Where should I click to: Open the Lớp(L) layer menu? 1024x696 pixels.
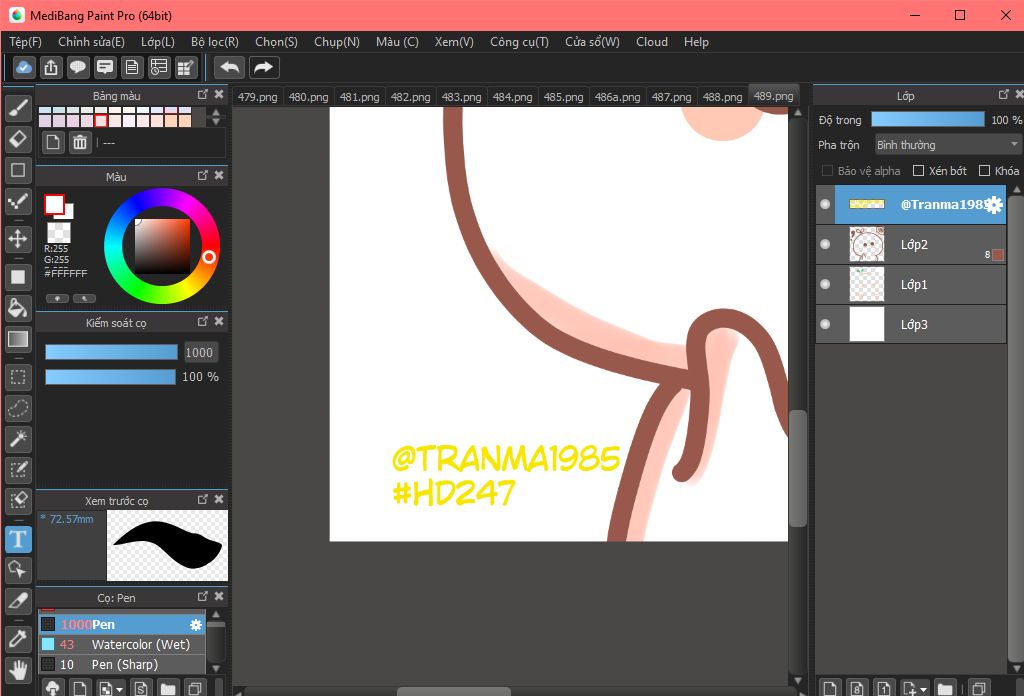(x=158, y=42)
